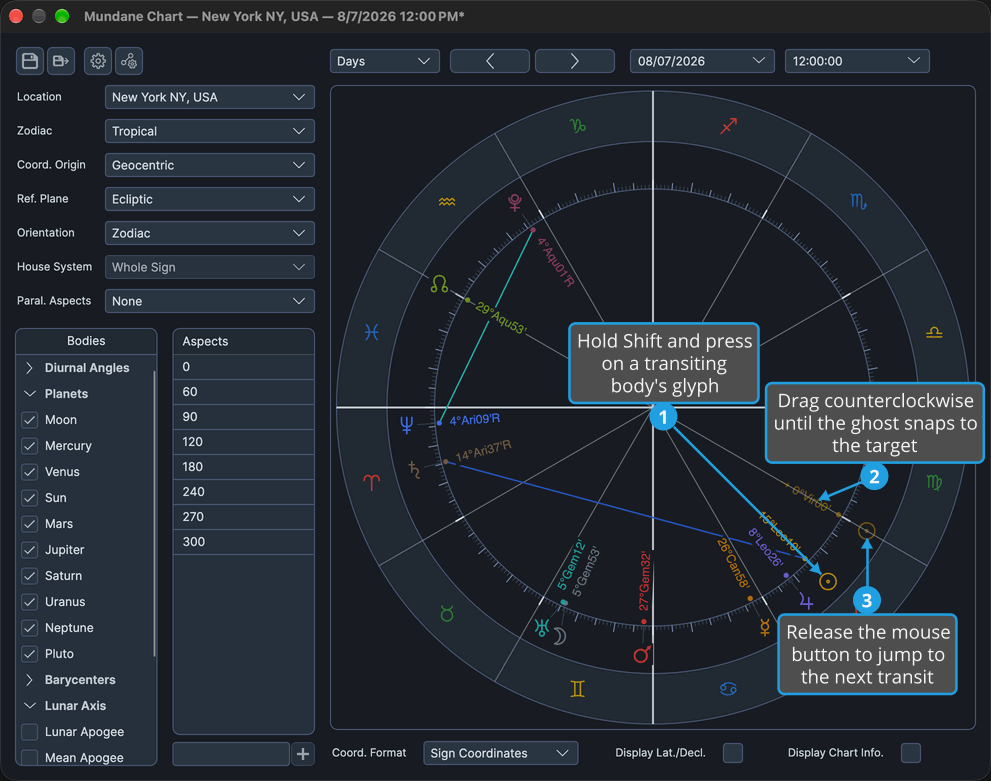Image resolution: width=991 pixels, height=781 pixels.
Task: Expand the Diurnal Angles group
Action: tap(29, 368)
